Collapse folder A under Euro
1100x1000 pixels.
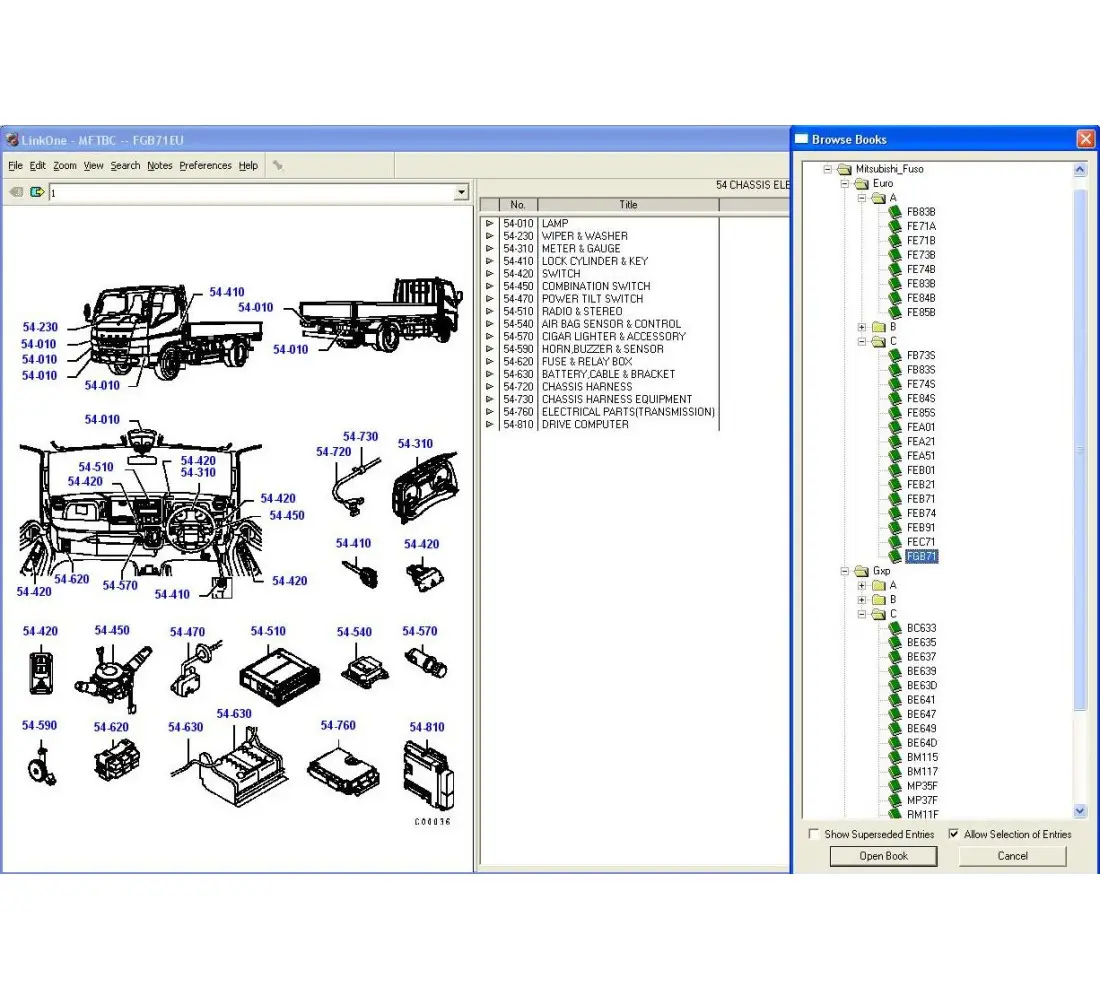861,198
